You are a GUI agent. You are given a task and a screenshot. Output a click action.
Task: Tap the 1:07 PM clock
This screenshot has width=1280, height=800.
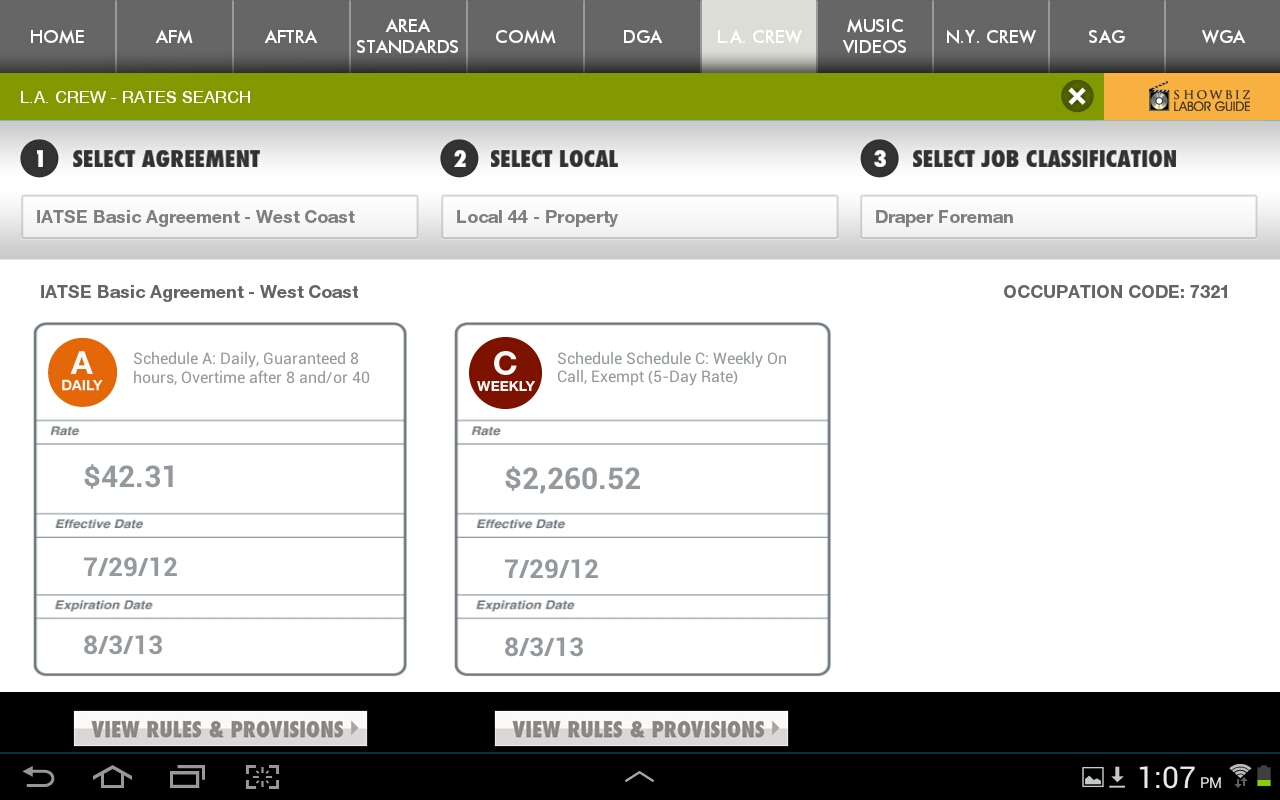coord(1180,777)
